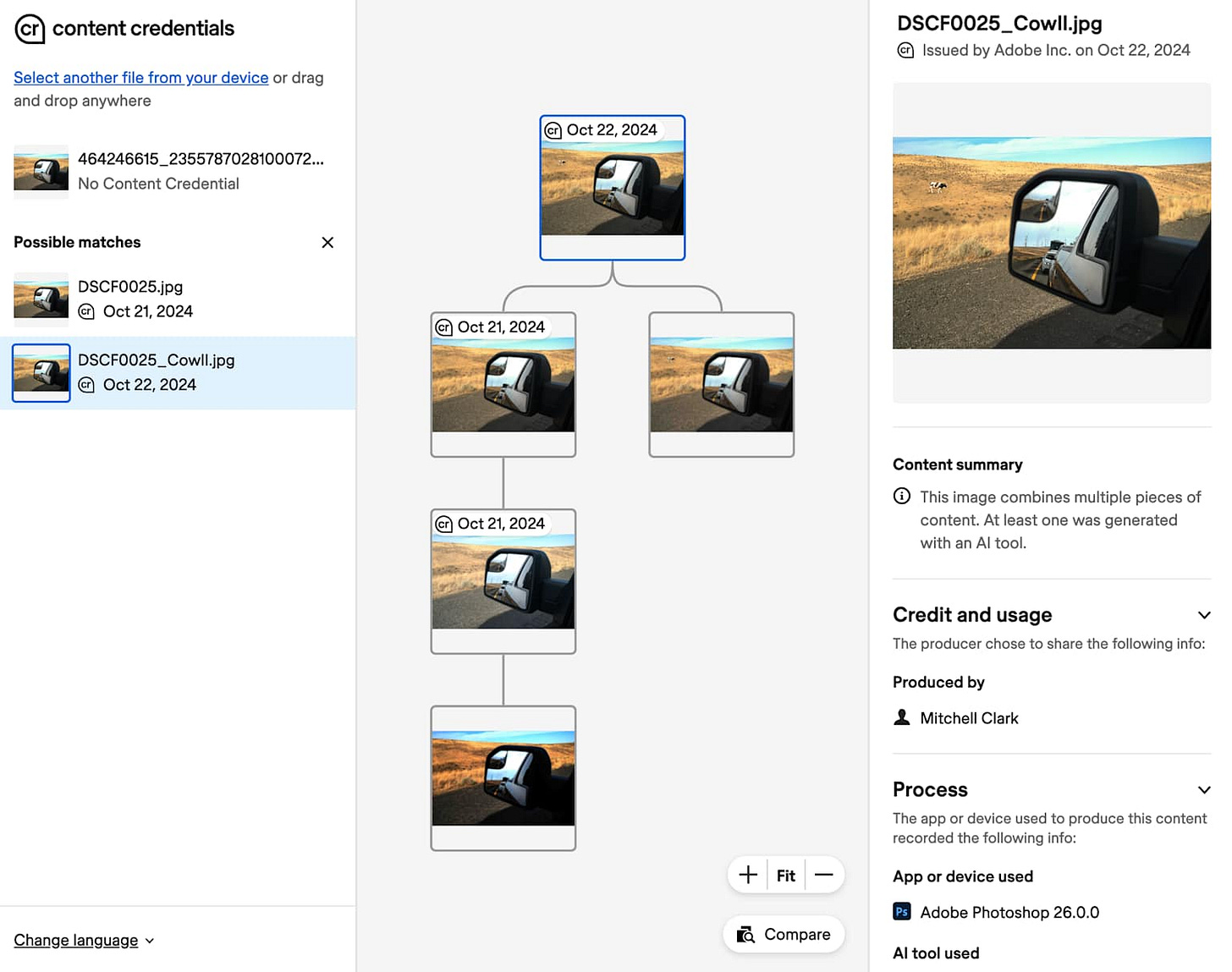Click the zoom out minus icon
Screen dimensions: 1232x972
pyautogui.click(x=823, y=875)
